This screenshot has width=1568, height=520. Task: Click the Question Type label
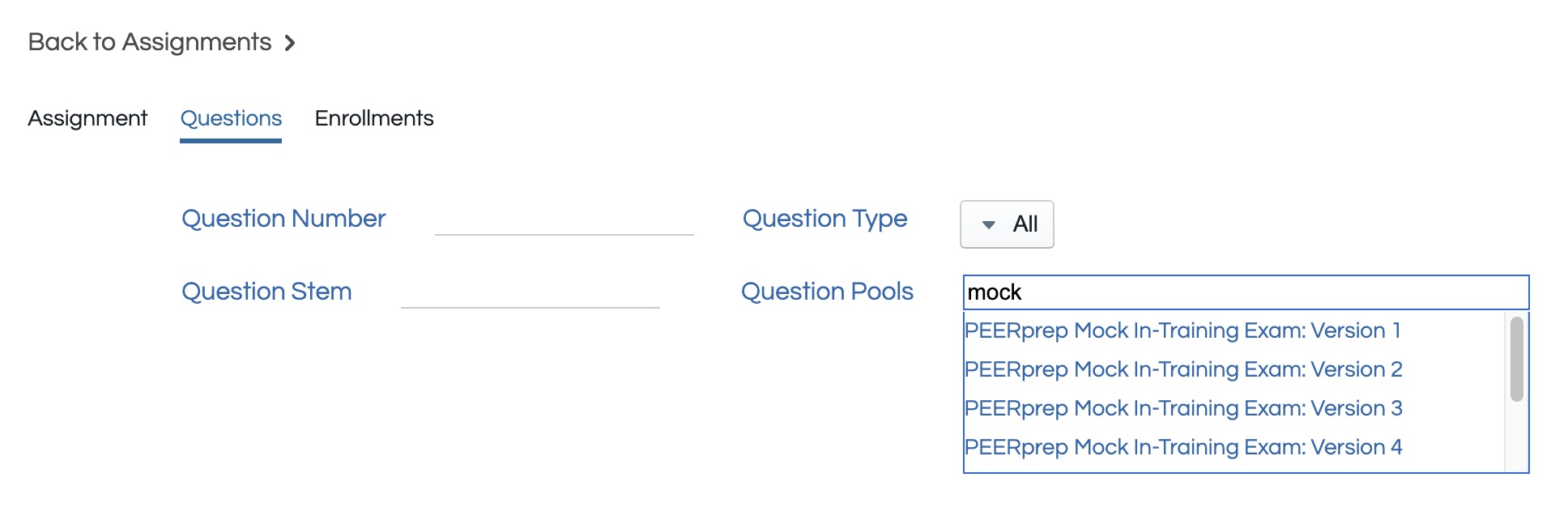click(824, 219)
